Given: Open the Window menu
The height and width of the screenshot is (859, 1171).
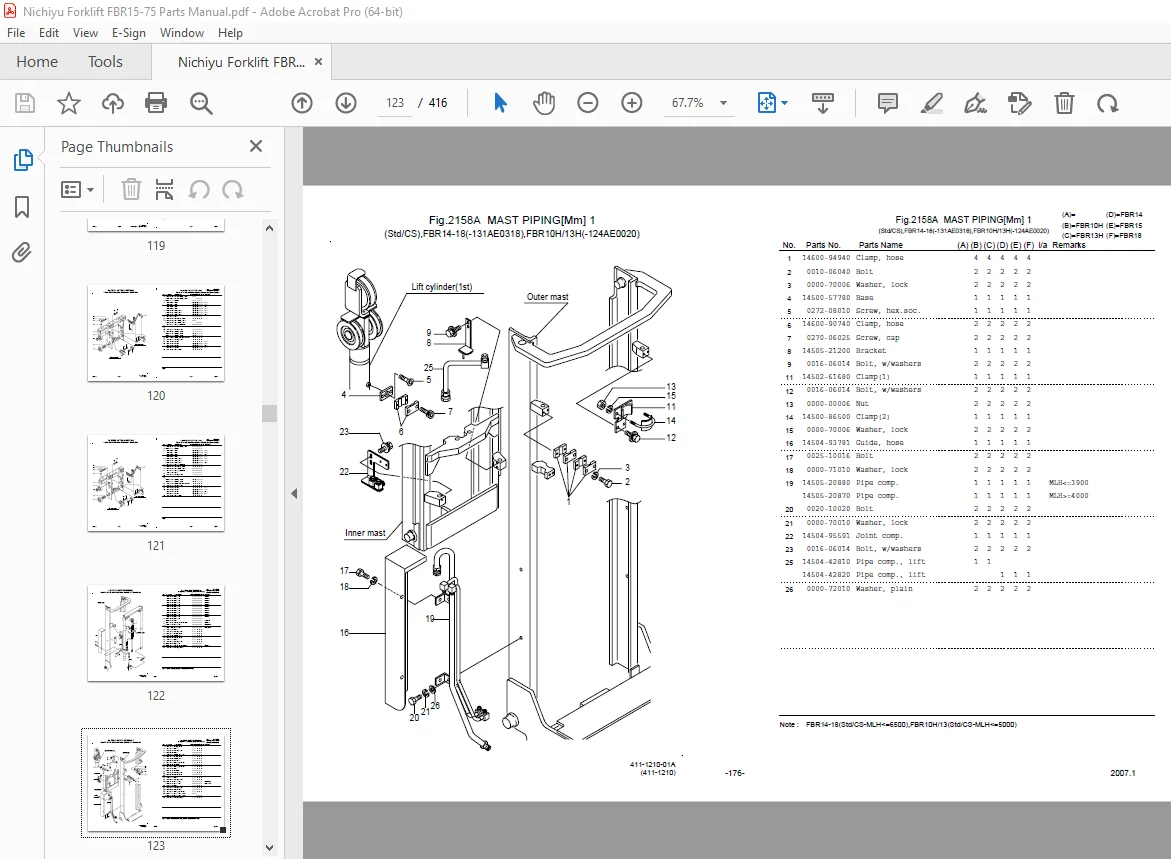Looking at the screenshot, I should [181, 33].
